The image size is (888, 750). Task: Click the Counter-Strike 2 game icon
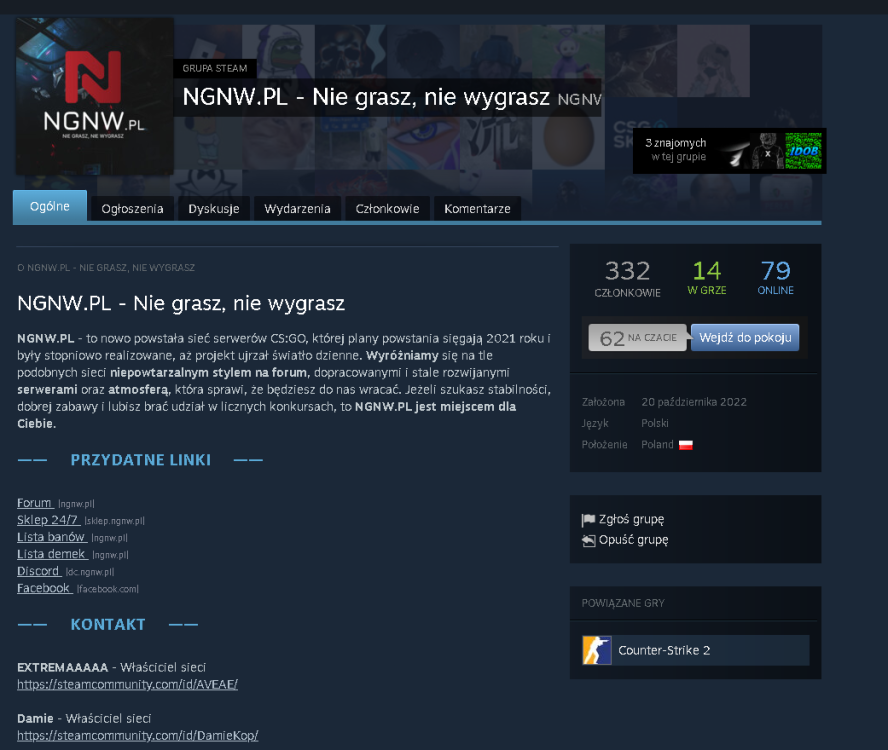pos(597,650)
